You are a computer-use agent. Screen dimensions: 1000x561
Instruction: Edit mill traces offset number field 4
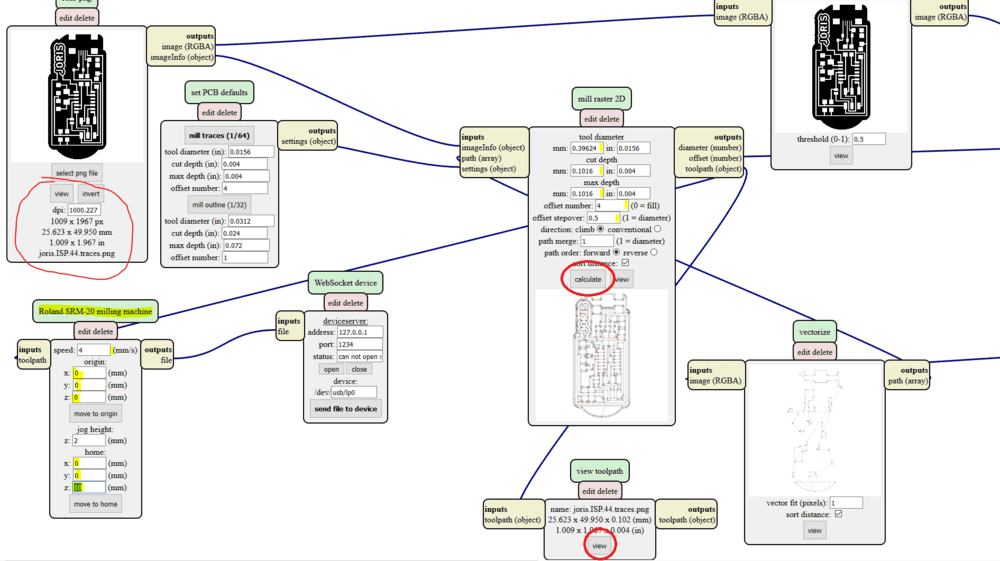coord(245,188)
